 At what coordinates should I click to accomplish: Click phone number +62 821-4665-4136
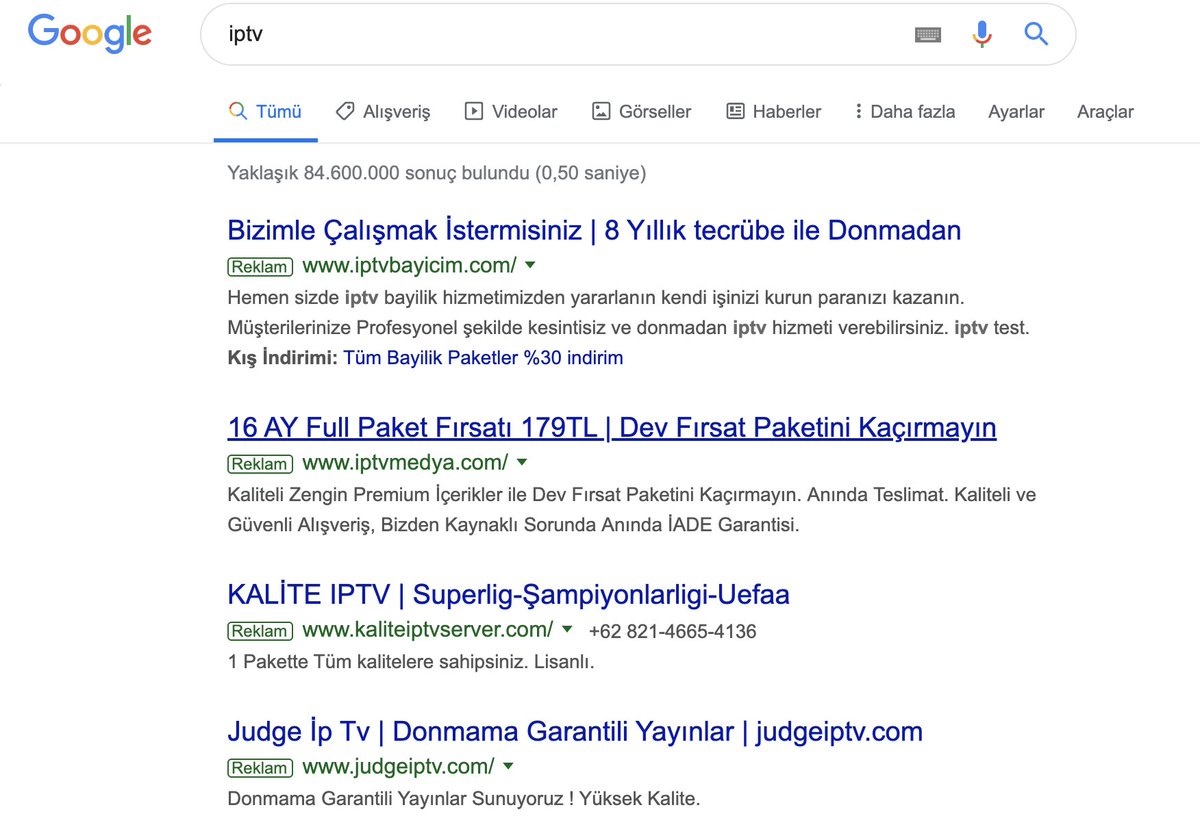pos(673,631)
